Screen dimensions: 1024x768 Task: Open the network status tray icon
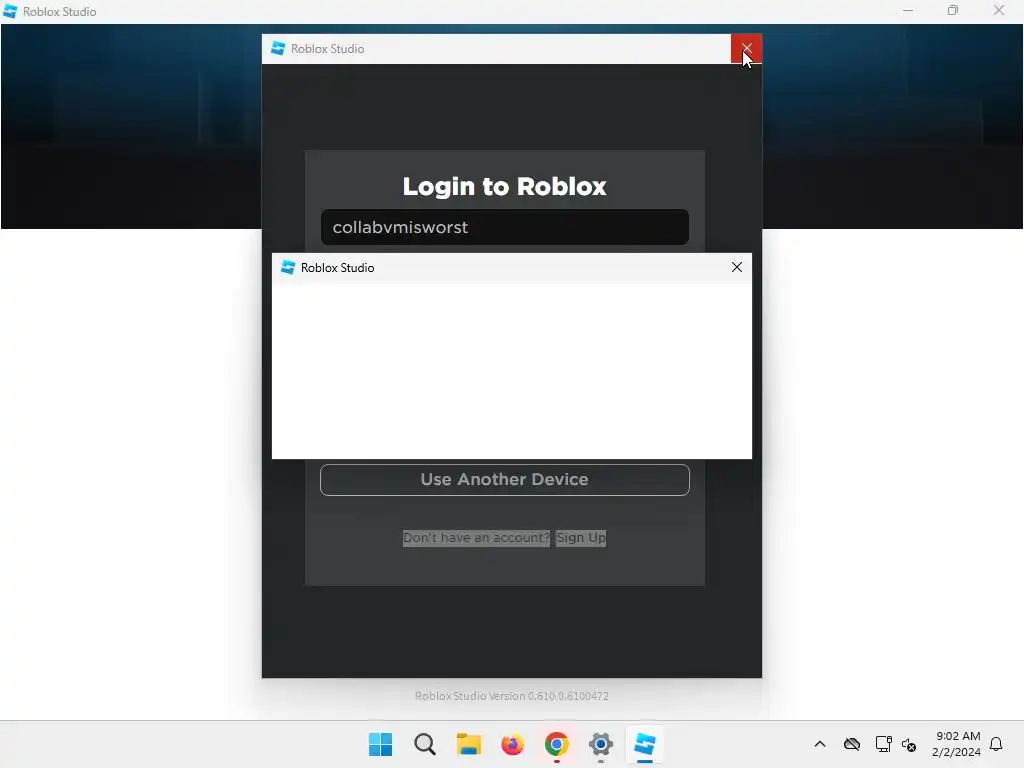tap(883, 744)
